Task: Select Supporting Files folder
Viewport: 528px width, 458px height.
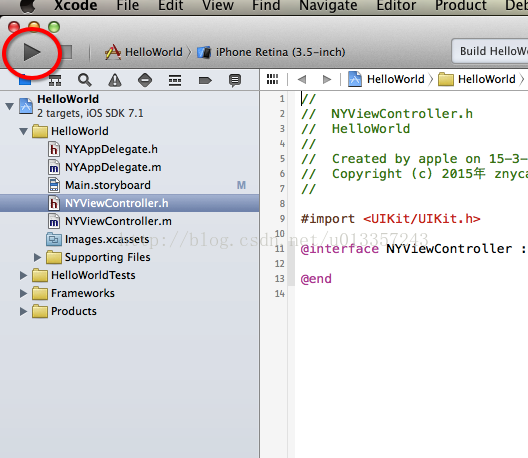Action: [130, 258]
